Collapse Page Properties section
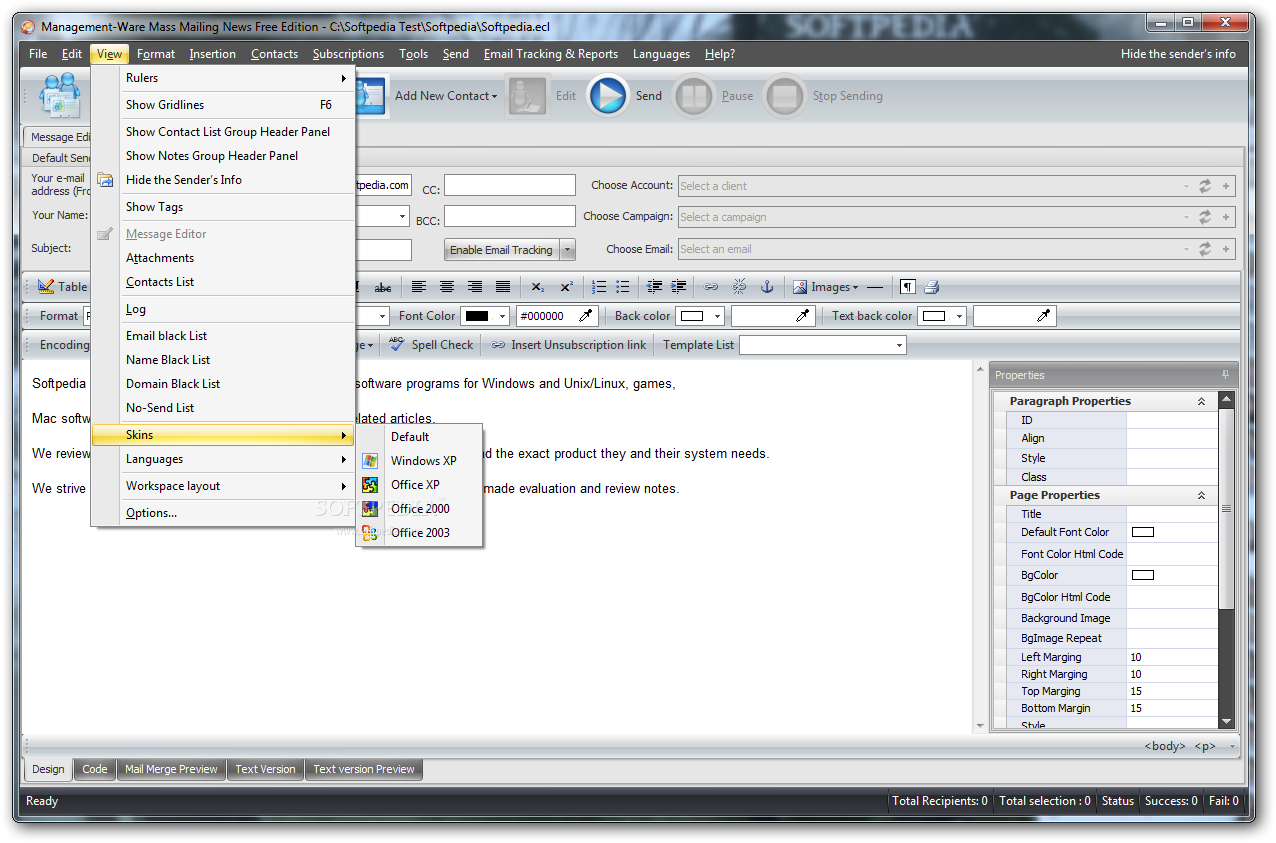Image resolution: width=1276 pixels, height=843 pixels. pyautogui.click(x=1201, y=495)
